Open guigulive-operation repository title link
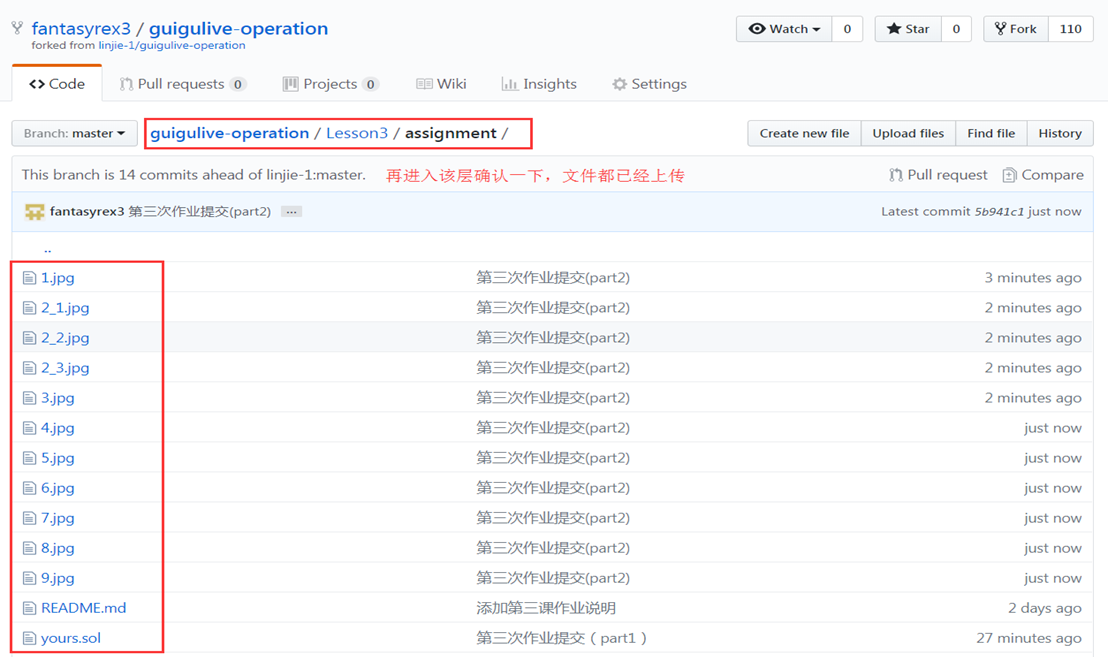The image size is (1108, 657). [239, 28]
